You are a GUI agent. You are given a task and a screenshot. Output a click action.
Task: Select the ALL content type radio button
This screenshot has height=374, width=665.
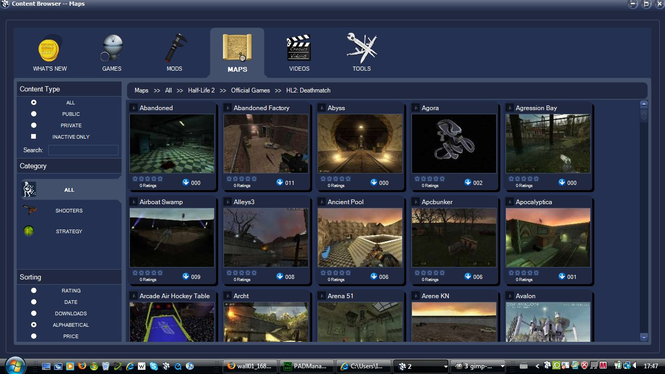[34, 103]
